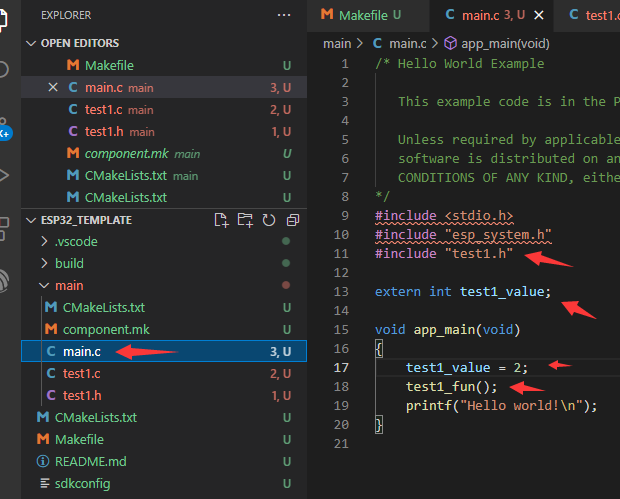Click the #include "esp_system.h" line
The image size is (620, 499).
pos(463,234)
